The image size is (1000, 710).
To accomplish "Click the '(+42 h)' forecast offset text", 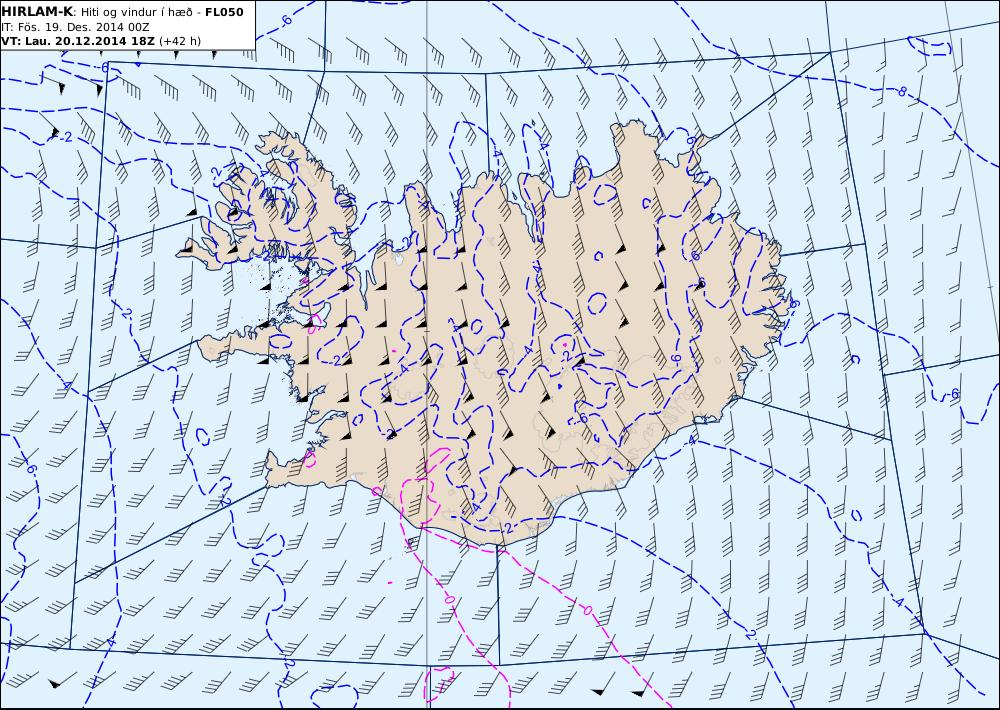I will click(180, 41).
